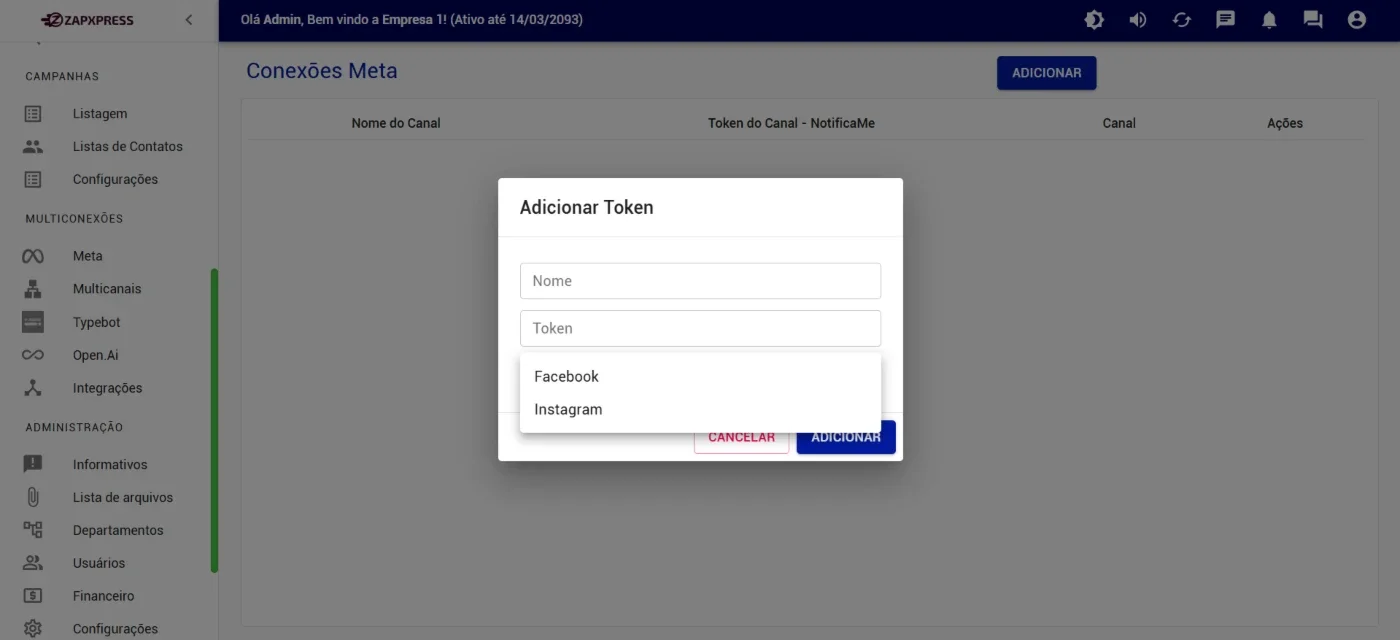Click the Integrações nodes icon

(33, 388)
